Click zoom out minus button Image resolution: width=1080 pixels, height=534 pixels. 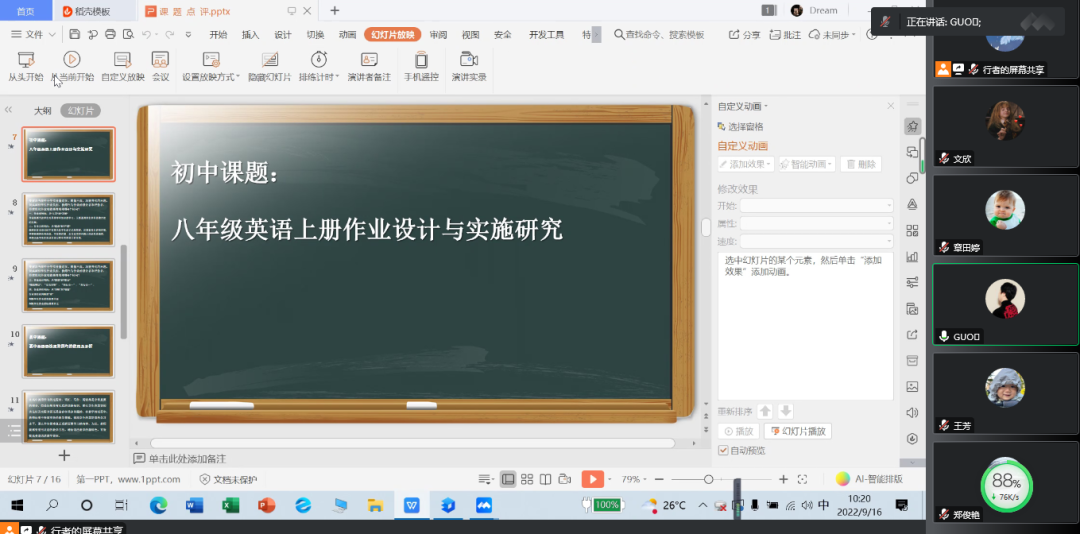tap(659, 479)
